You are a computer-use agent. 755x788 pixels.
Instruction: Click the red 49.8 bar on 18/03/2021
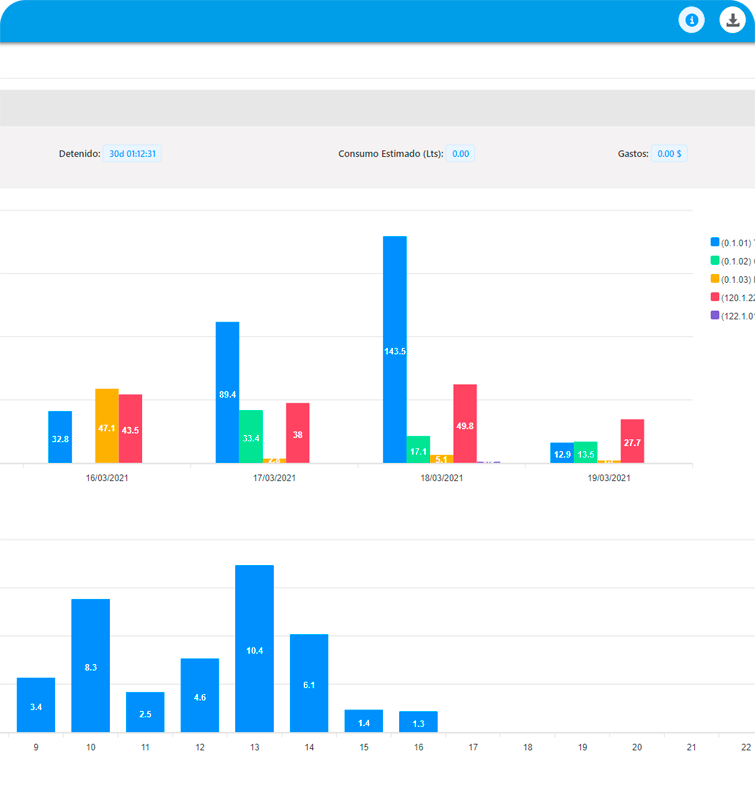tap(465, 423)
